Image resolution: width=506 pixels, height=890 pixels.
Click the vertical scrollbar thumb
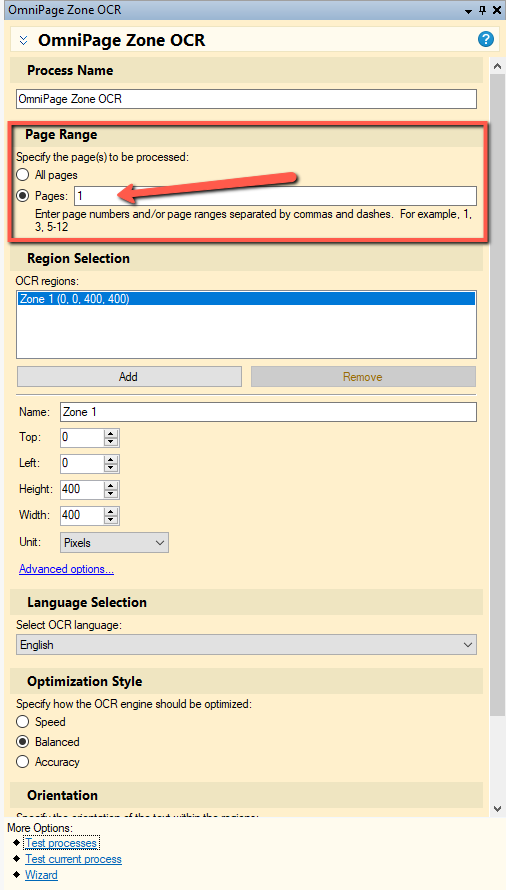tap(497, 394)
